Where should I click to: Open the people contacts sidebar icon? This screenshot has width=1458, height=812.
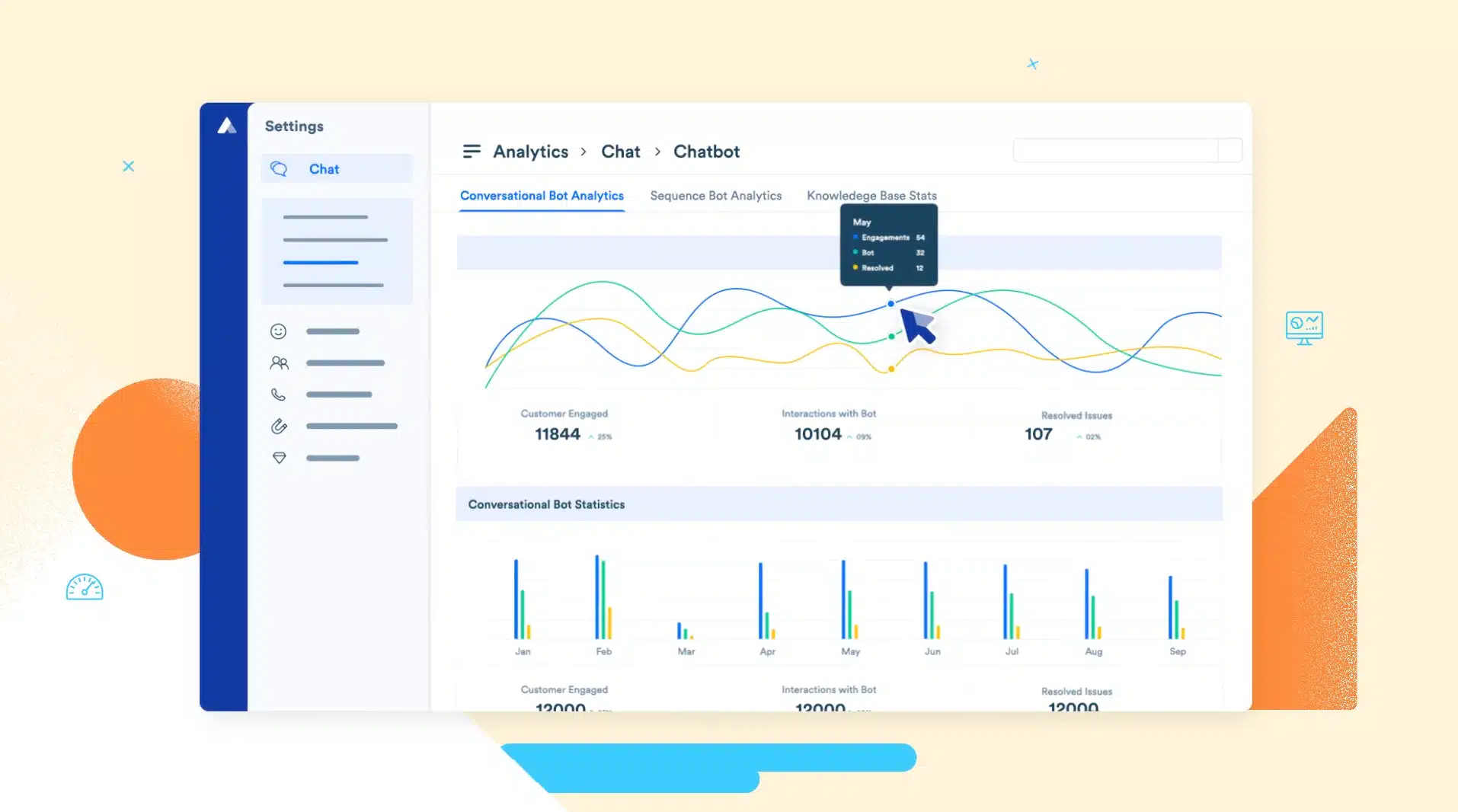[x=279, y=363]
